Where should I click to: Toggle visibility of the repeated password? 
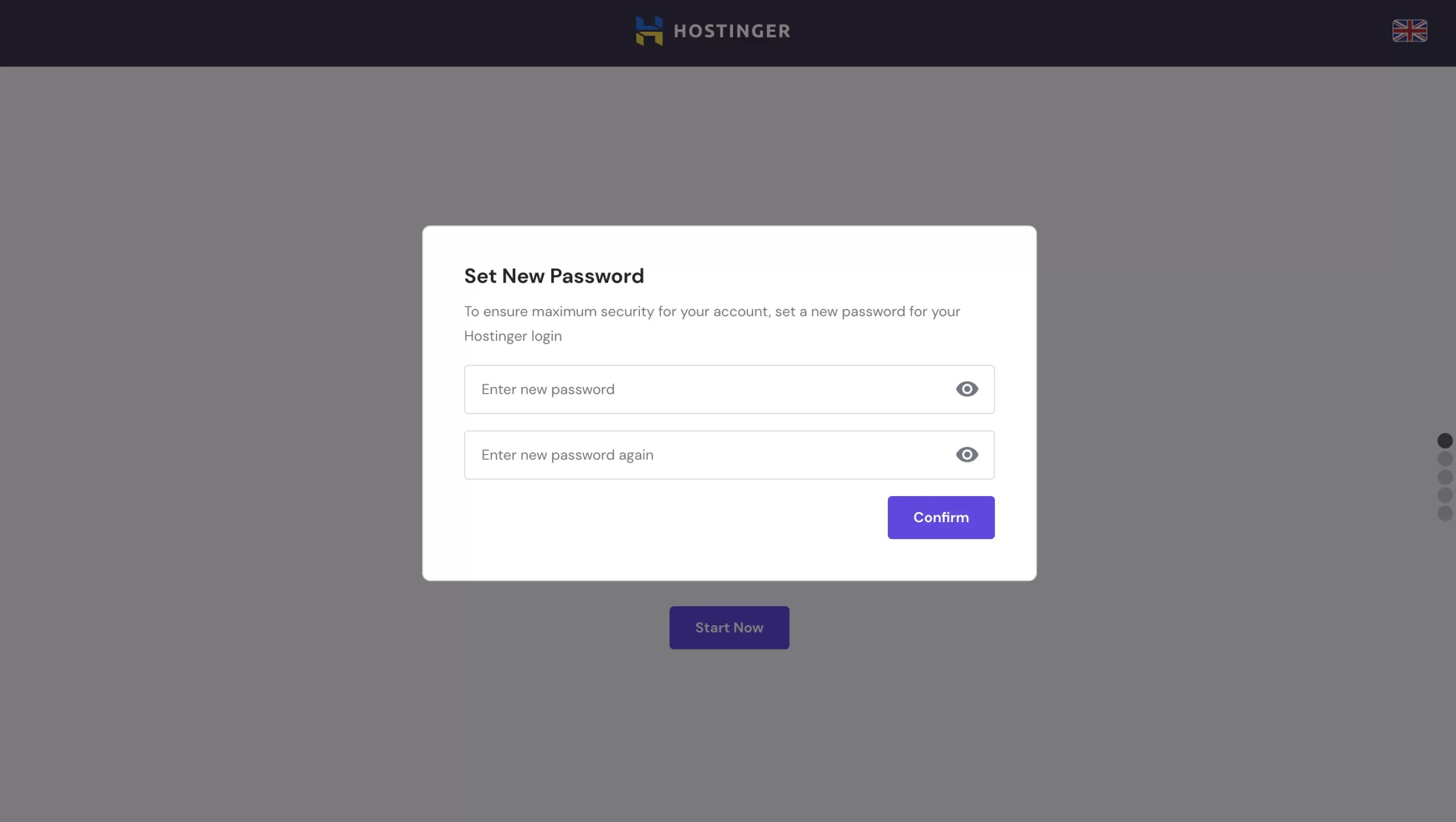(967, 455)
